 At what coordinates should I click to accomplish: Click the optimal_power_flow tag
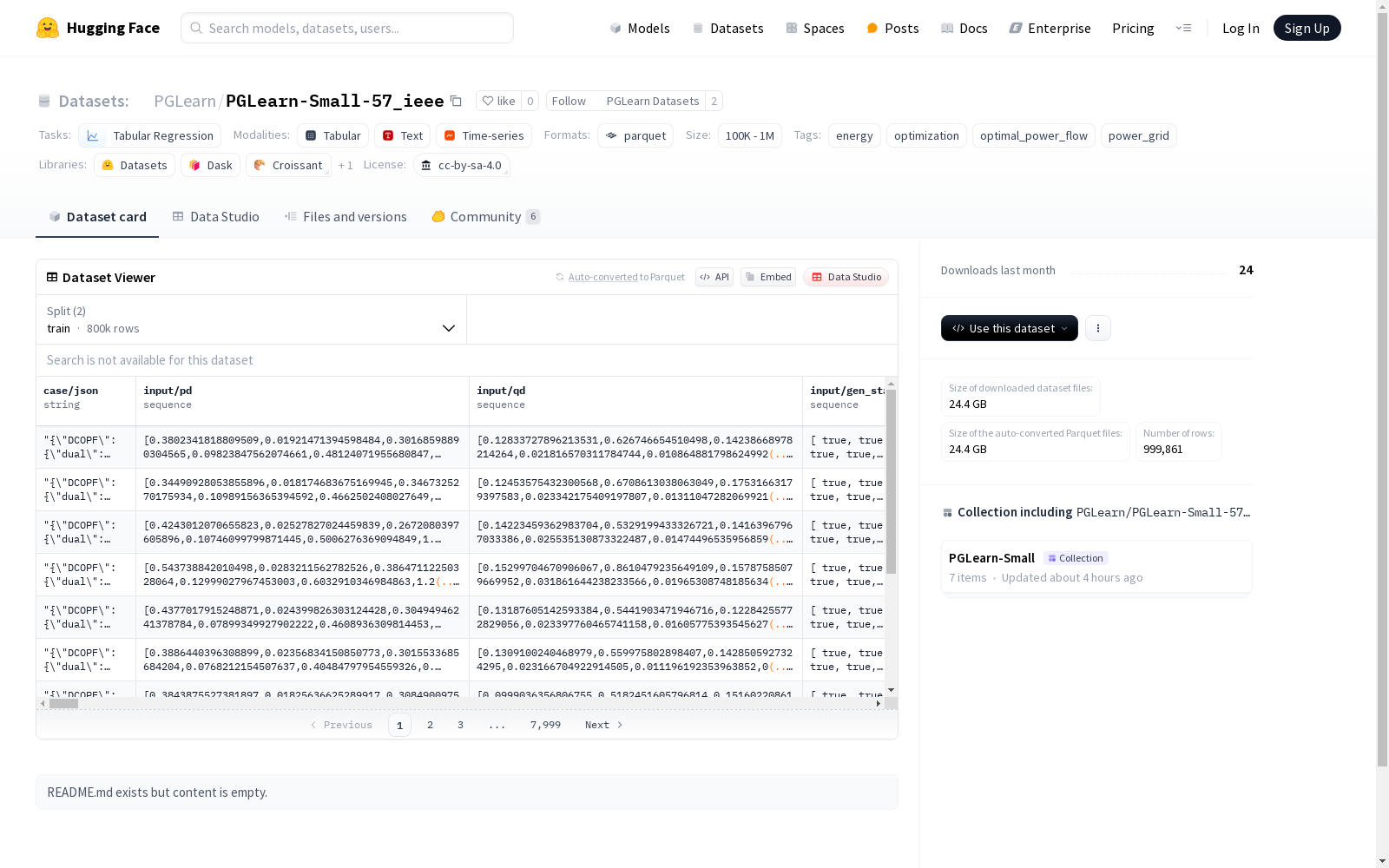tap(1033, 135)
